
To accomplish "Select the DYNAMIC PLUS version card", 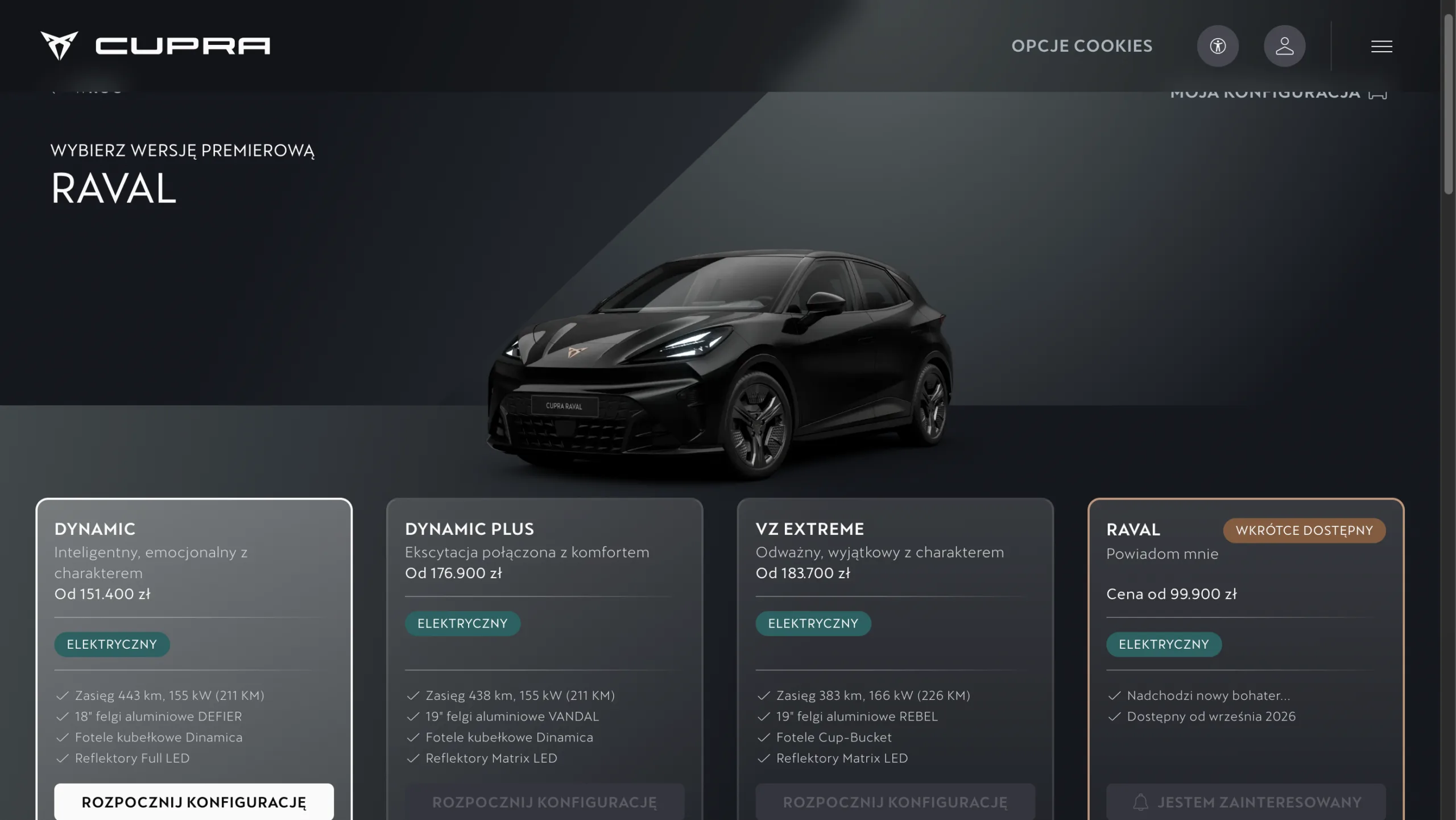I will (x=544, y=659).
